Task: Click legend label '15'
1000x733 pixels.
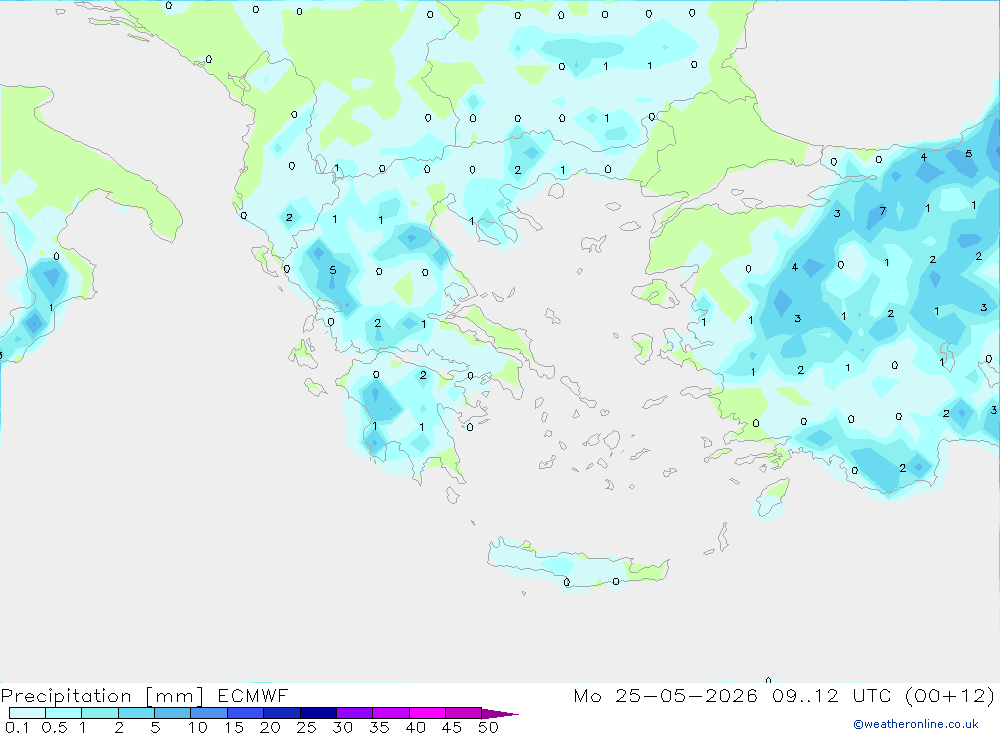Action: click(x=234, y=727)
